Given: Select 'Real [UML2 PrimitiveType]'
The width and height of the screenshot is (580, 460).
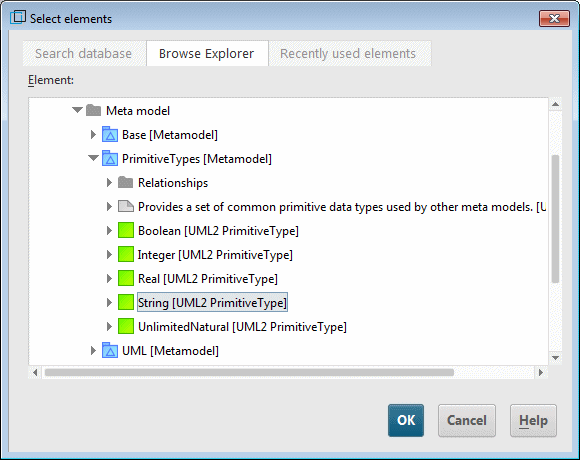Looking at the screenshot, I should point(208,279).
